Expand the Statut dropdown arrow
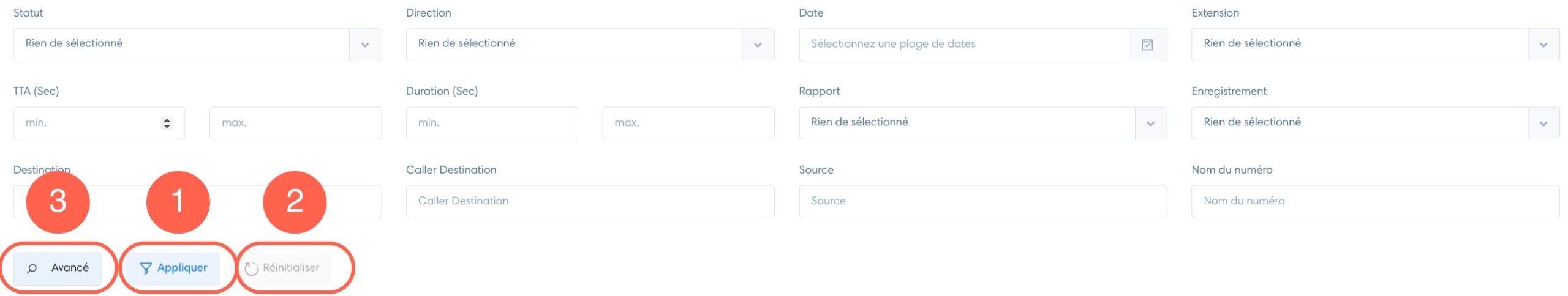1568x296 pixels. coord(365,44)
